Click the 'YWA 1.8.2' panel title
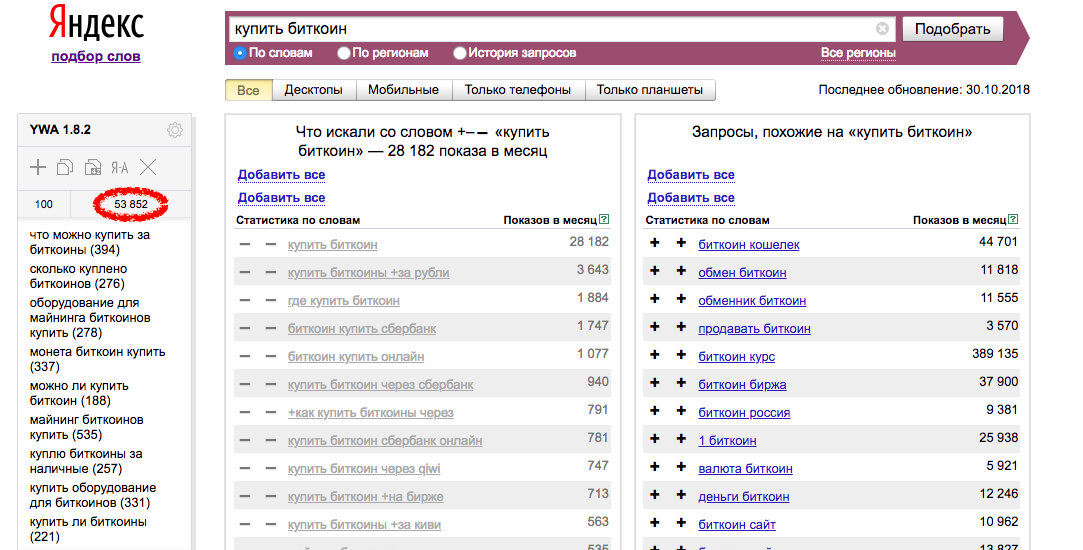The image size is (1083, 550). coord(60,130)
